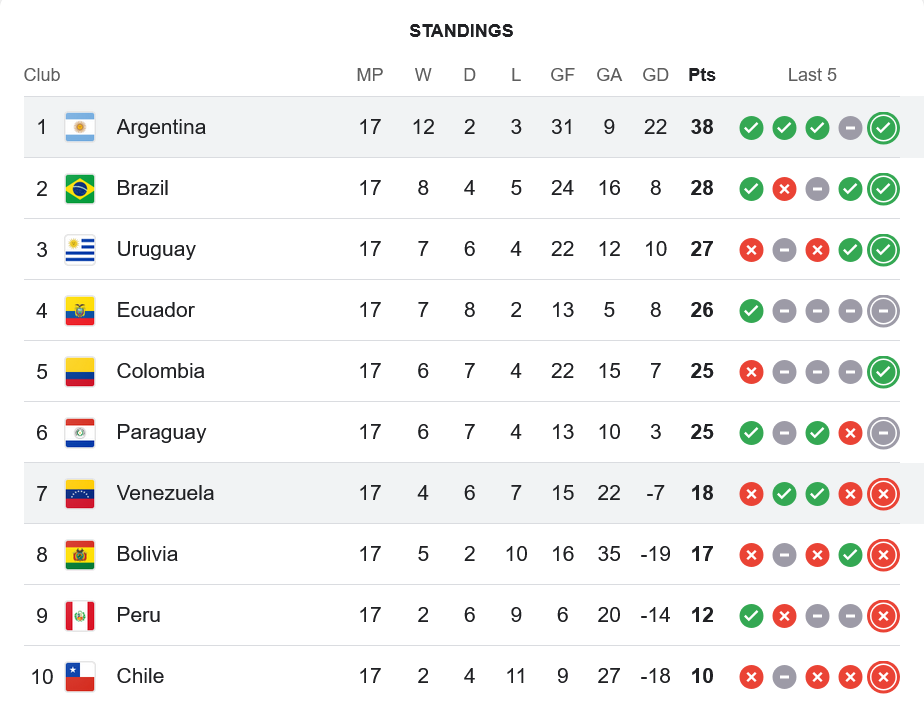Screen dimensions: 924x724
Task: Click Bolivia's most recent circled loss icon
Action: click(x=883, y=554)
